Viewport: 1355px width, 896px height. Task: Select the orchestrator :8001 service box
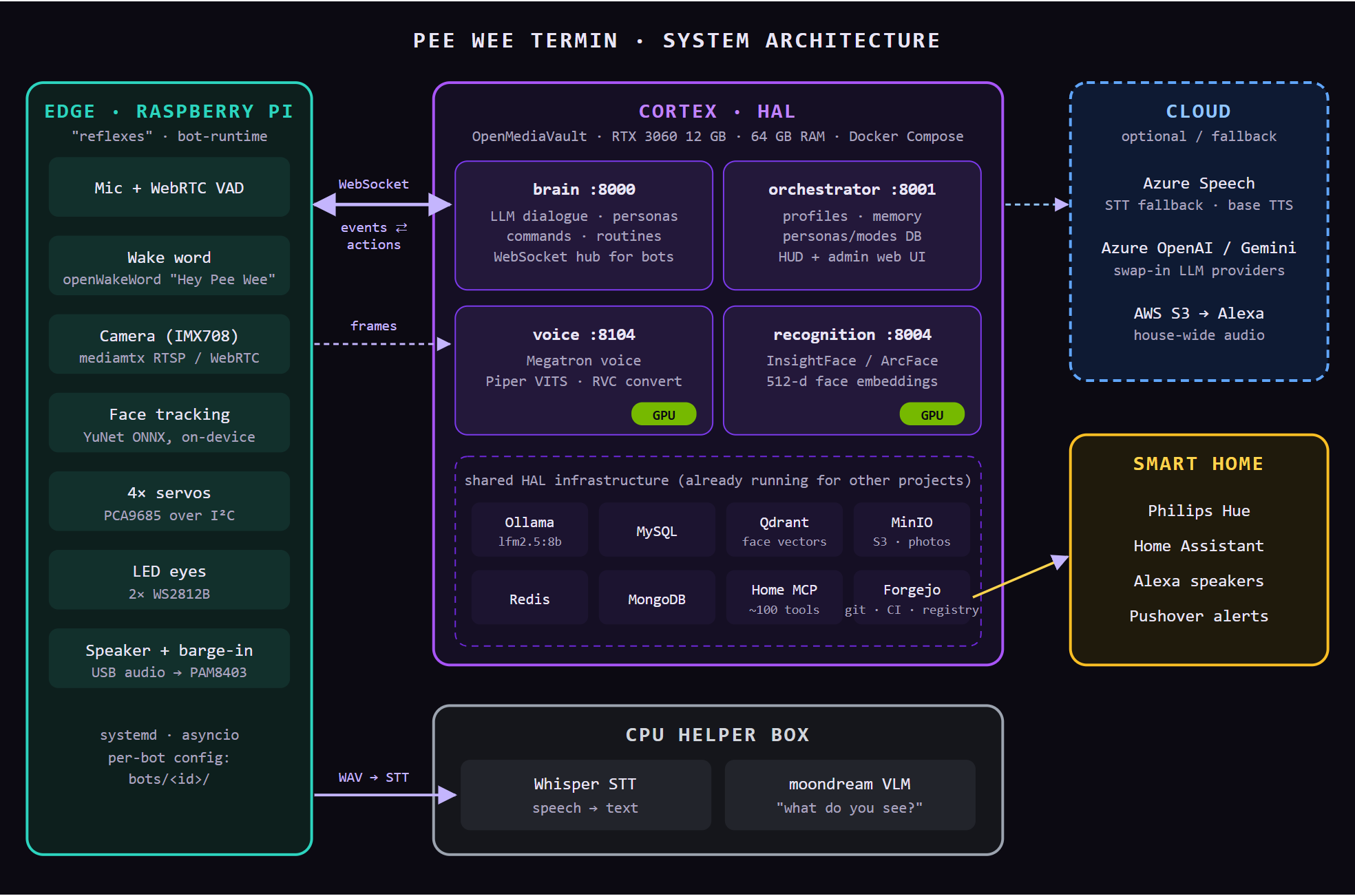(852, 226)
